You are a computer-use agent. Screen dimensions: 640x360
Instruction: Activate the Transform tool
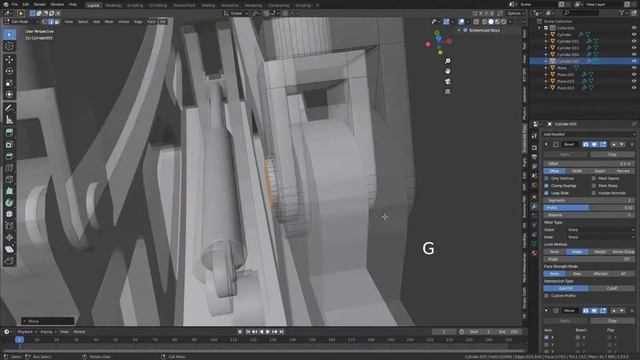(9, 95)
